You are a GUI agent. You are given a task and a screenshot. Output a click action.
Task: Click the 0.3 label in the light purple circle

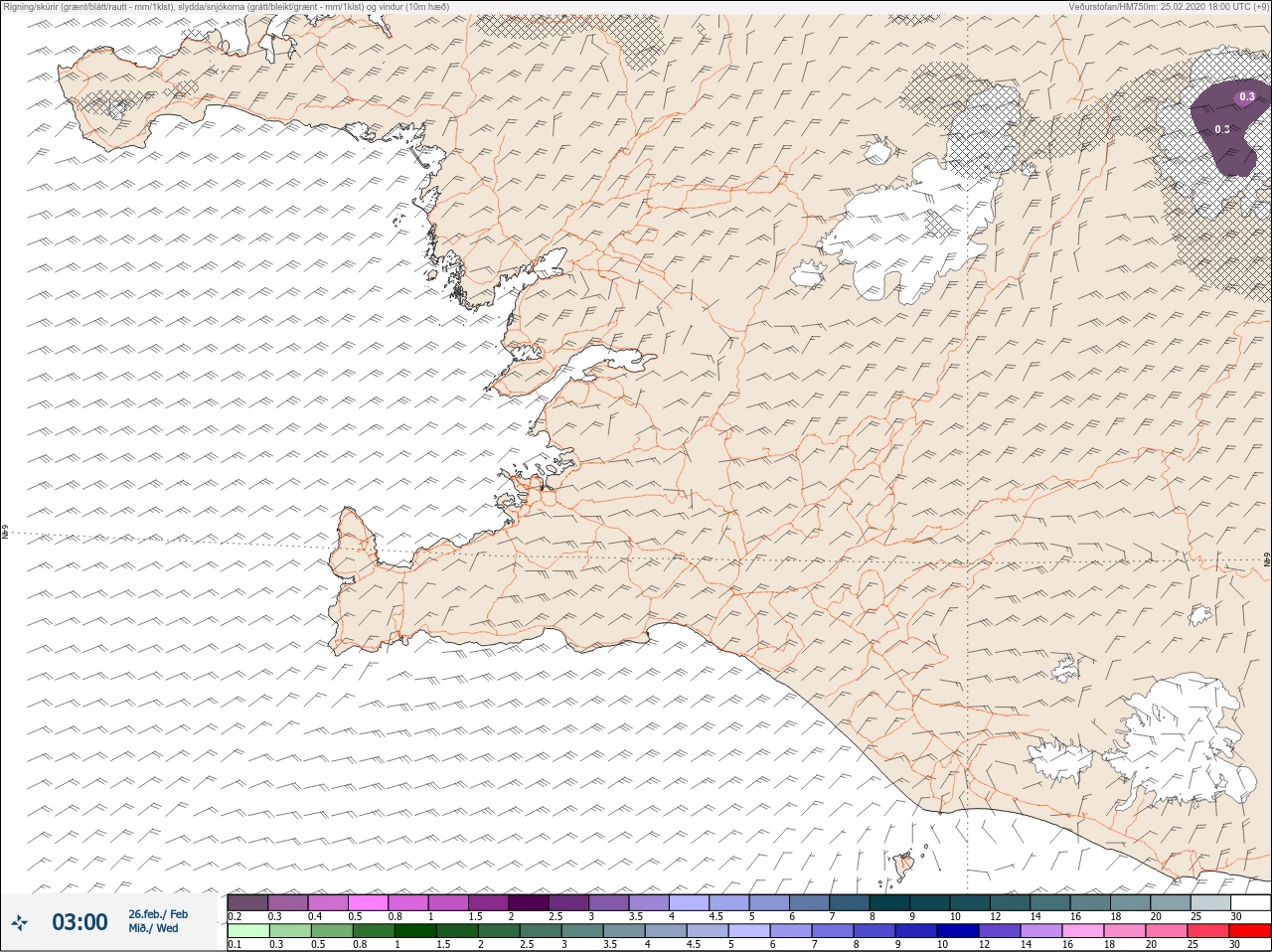tap(1247, 96)
